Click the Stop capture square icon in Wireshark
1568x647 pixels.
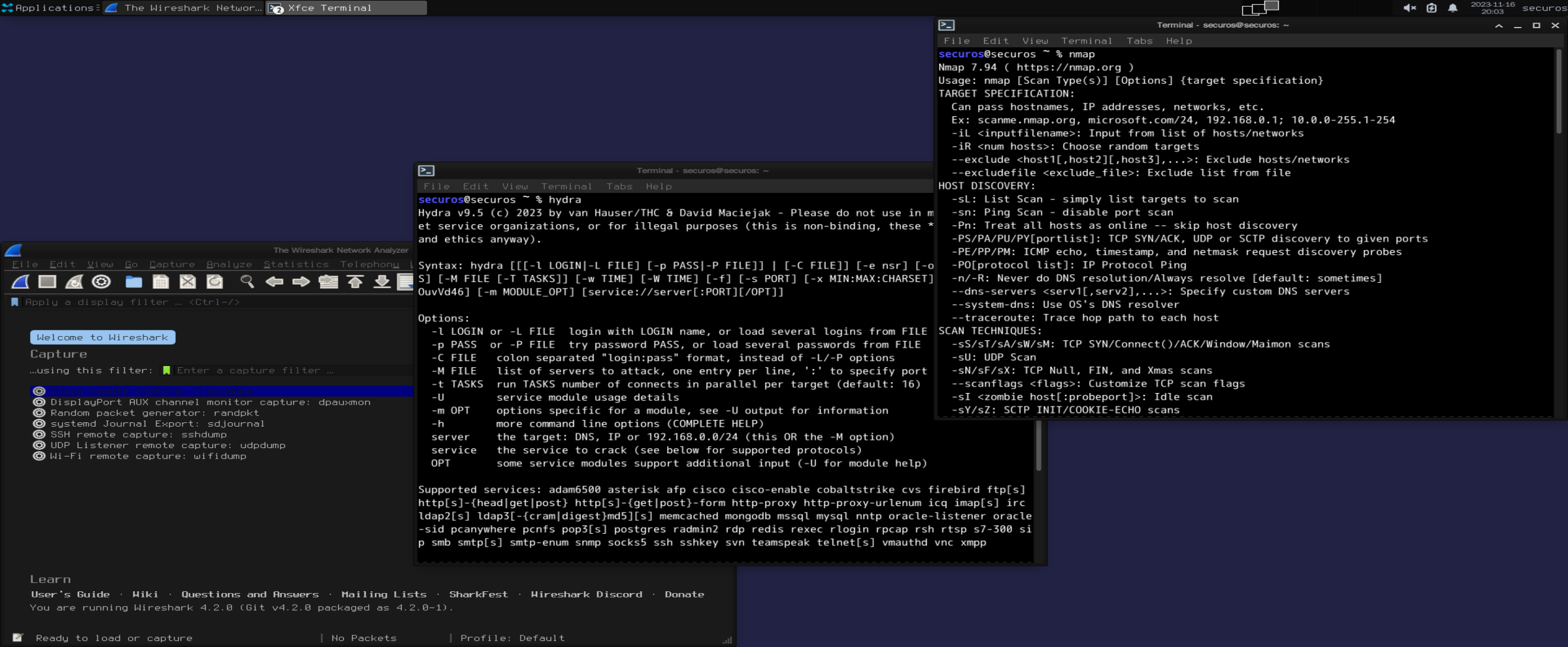coord(47,282)
